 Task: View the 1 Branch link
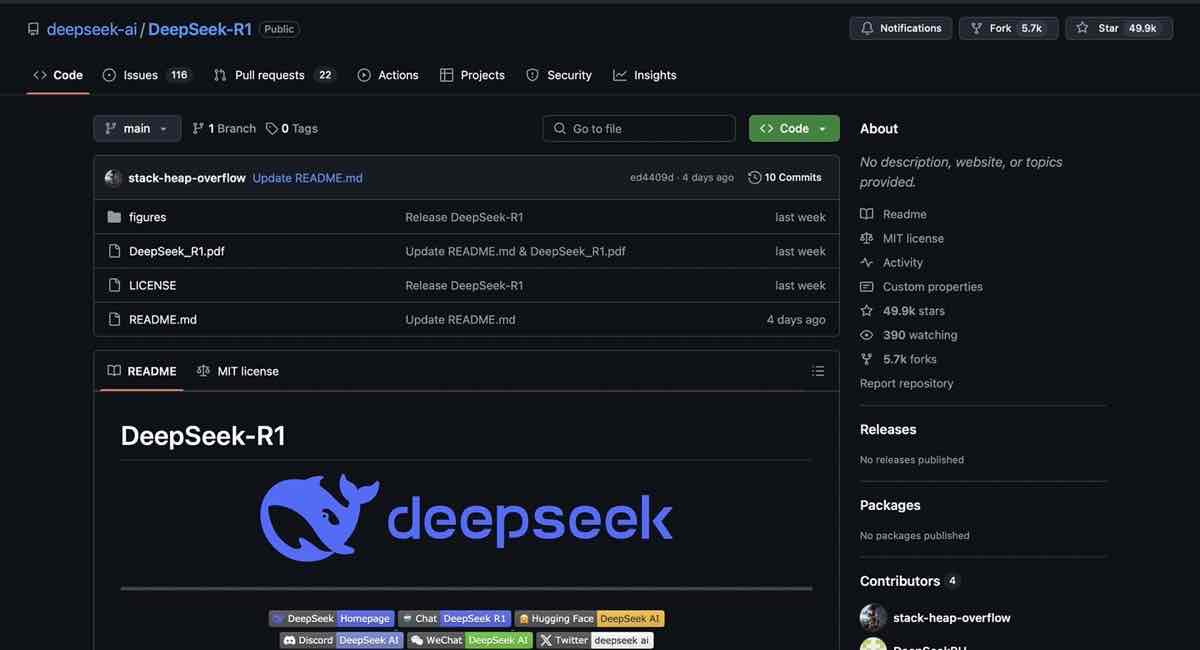224,128
